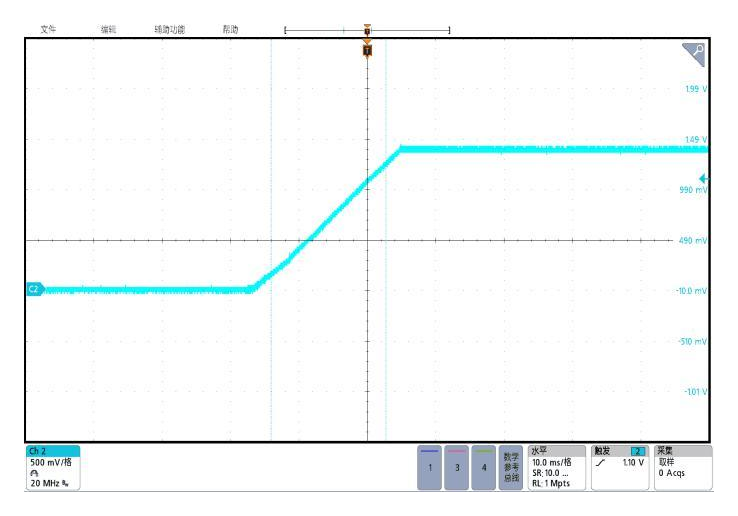This screenshot has height=516, width=738.
Task: Open the 文件 (File) menu
Action: click(48, 29)
